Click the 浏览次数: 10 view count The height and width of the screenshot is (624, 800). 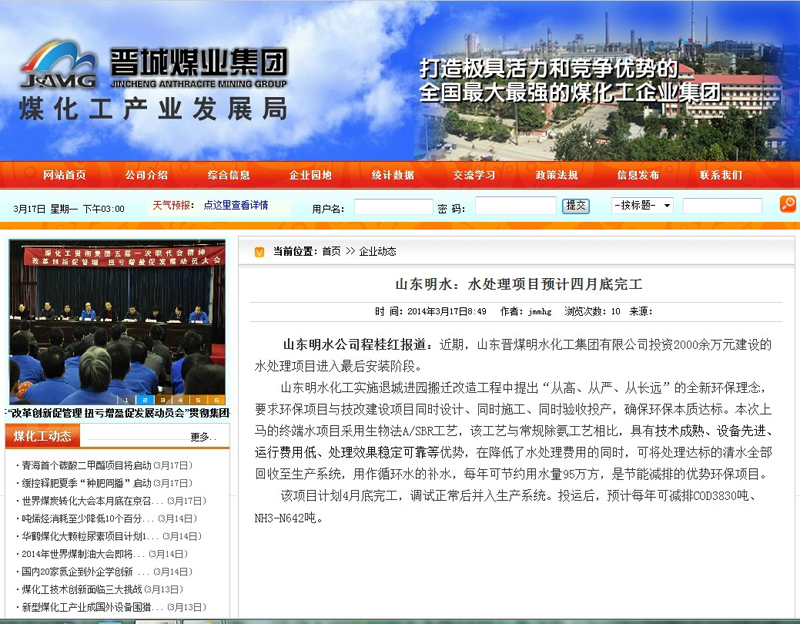pos(592,311)
